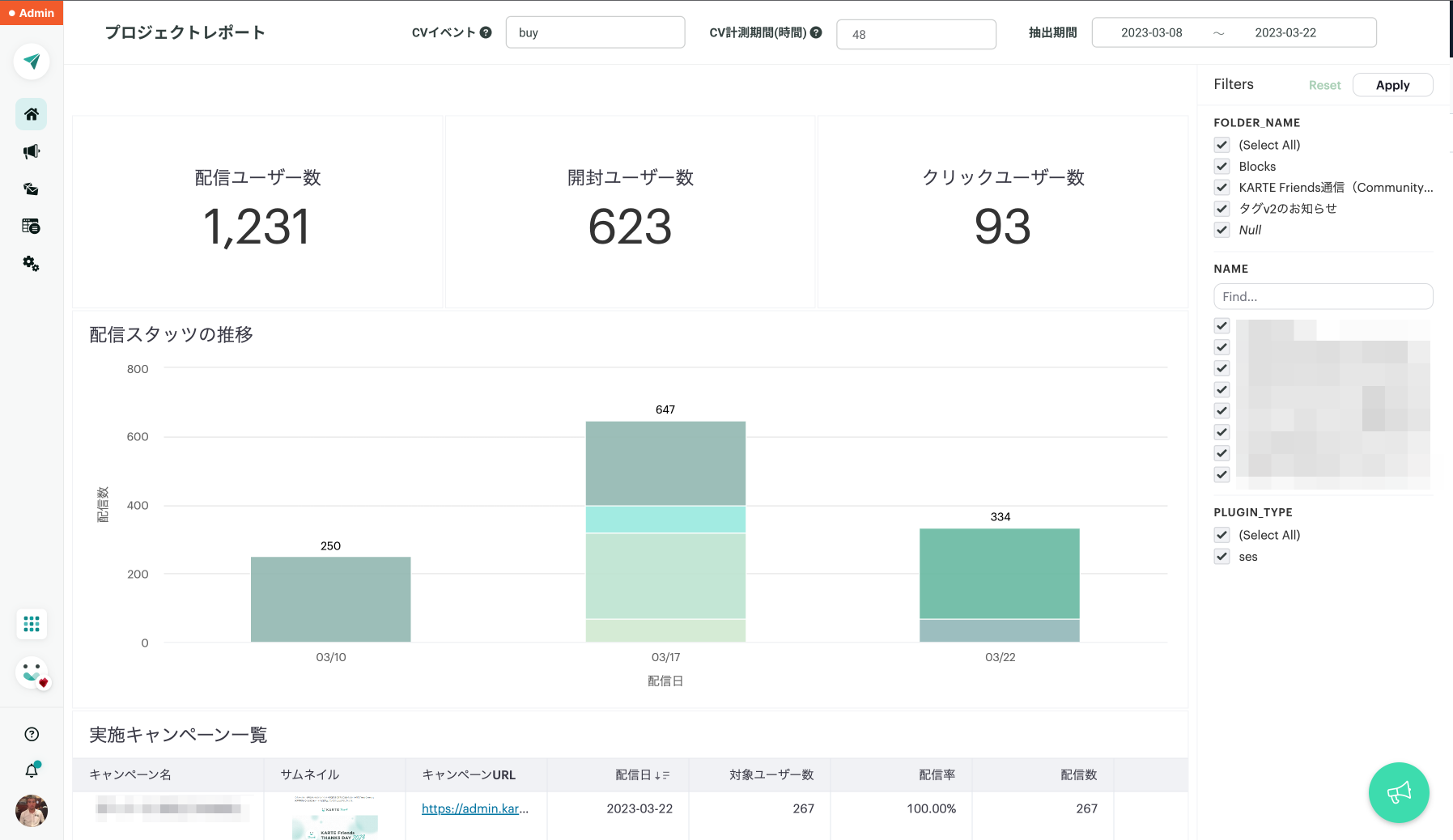Image resolution: width=1453 pixels, height=840 pixels.
Task: Click the sort icon next to 配信日
Action: click(662, 775)
